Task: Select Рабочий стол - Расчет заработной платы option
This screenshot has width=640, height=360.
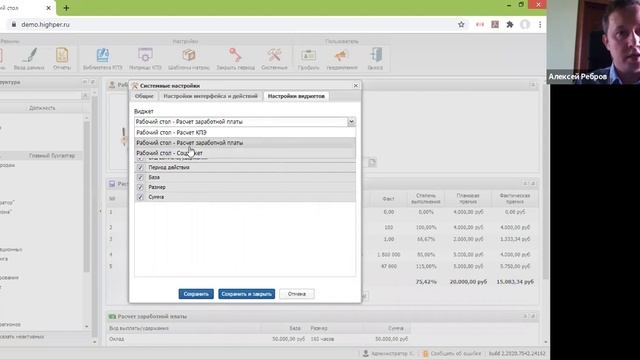Action: 245,142
